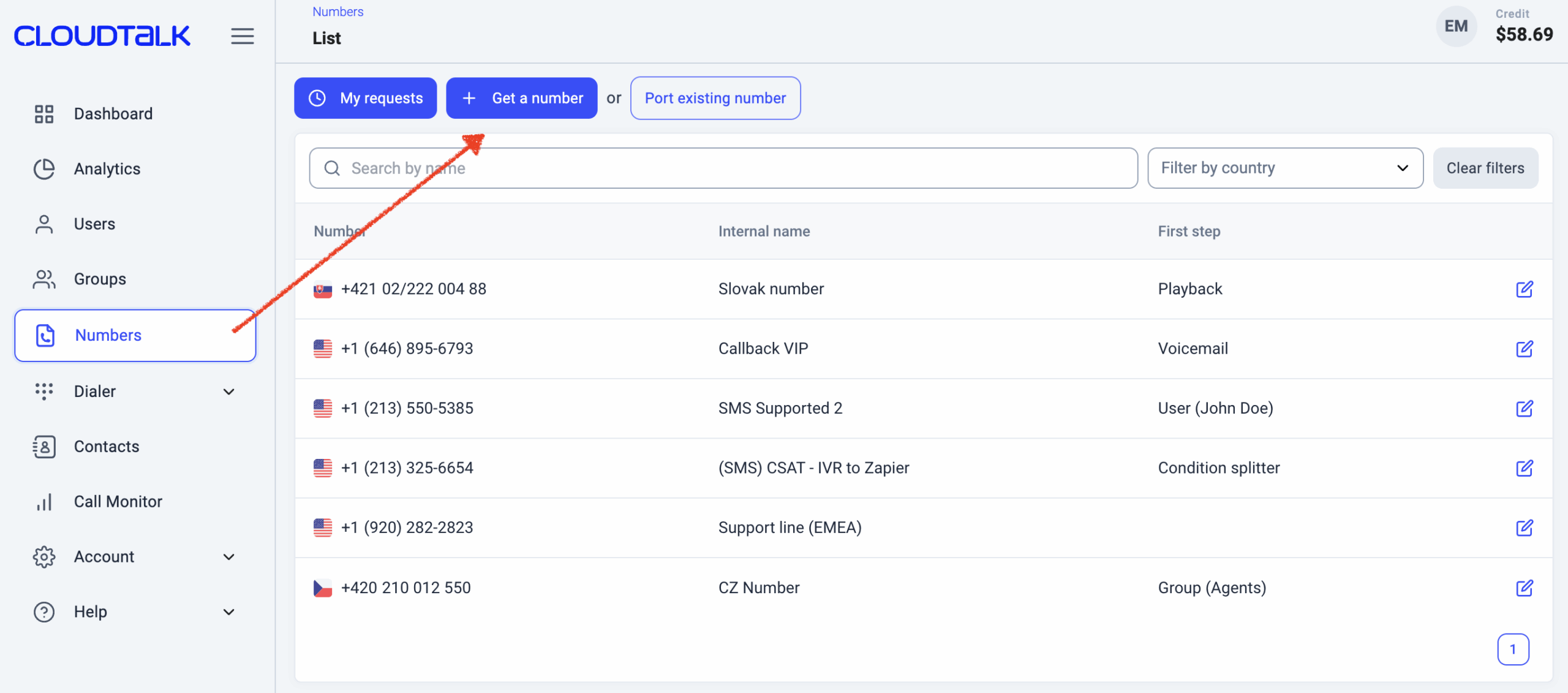Click Port existing number

point(715,98)
